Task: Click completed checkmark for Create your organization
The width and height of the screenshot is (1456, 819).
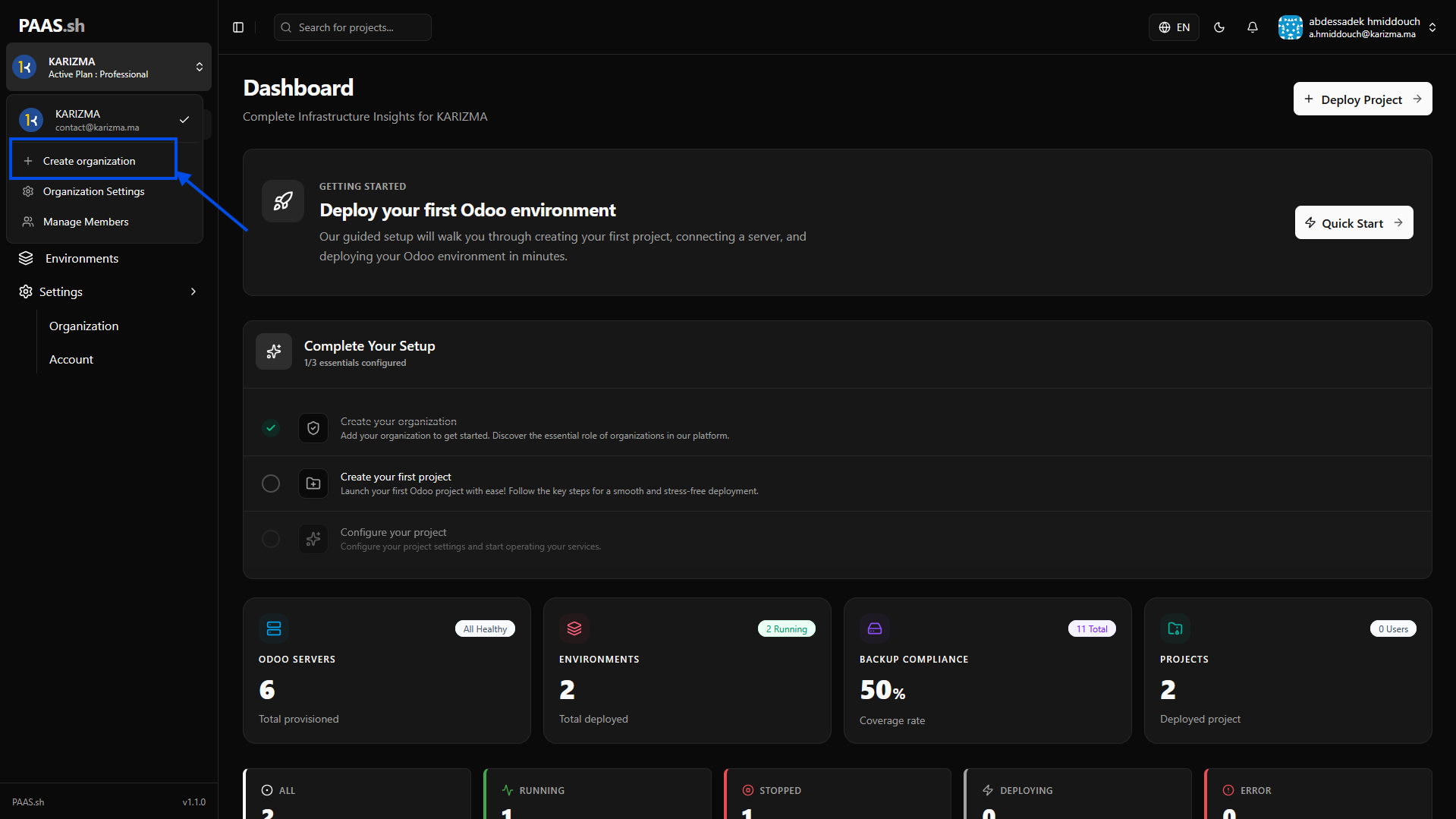Action: tap(271, 428)
